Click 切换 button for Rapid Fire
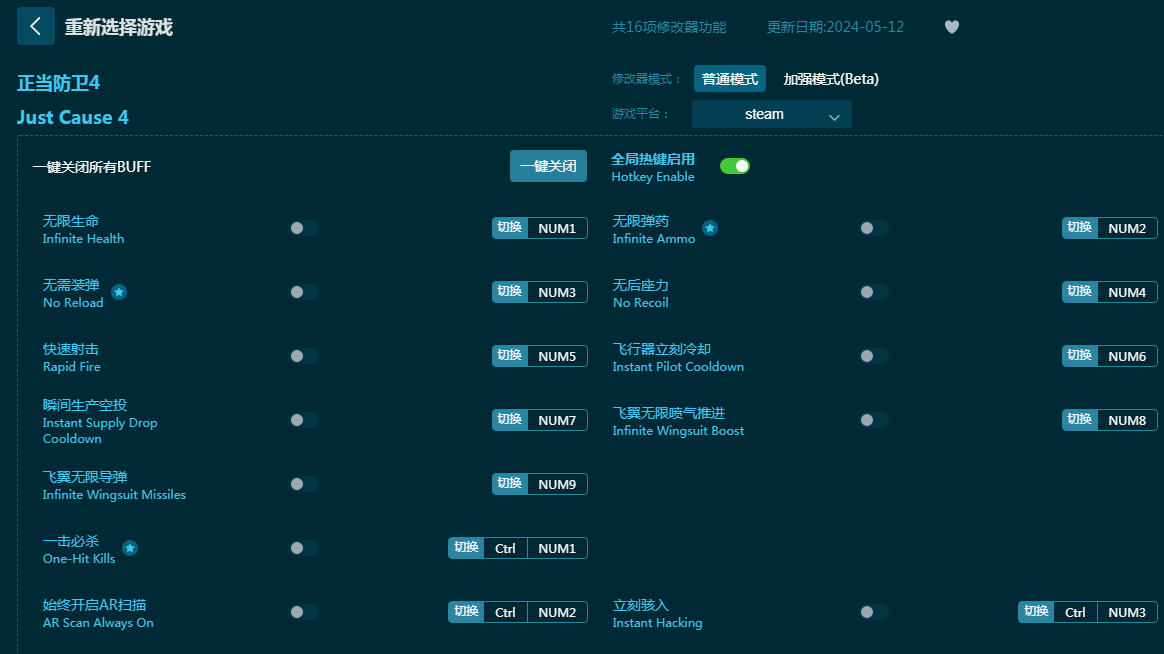1164x654 pixels. (x=510, y=356)
